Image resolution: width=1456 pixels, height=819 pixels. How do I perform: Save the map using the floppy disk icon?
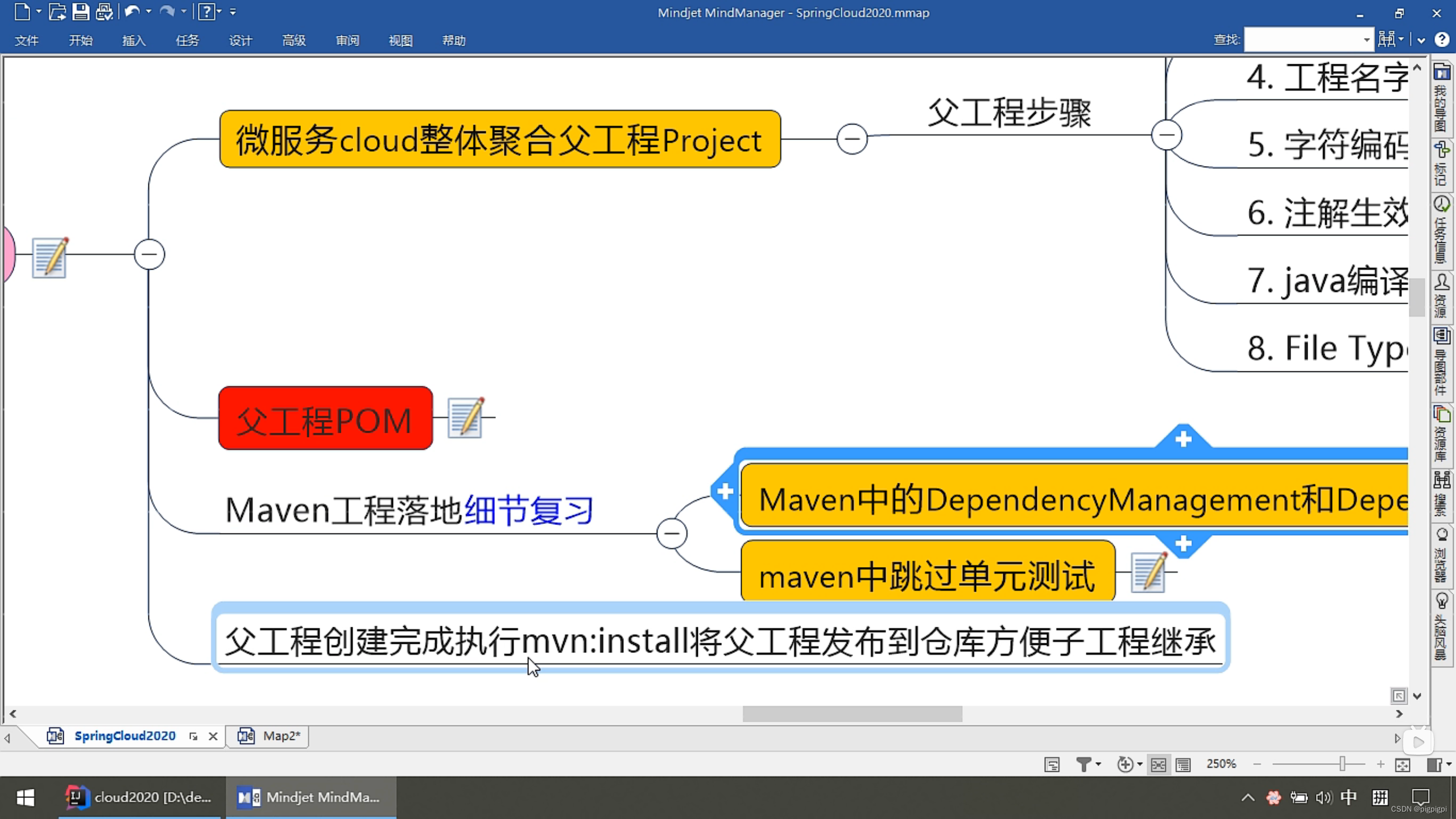80,12
